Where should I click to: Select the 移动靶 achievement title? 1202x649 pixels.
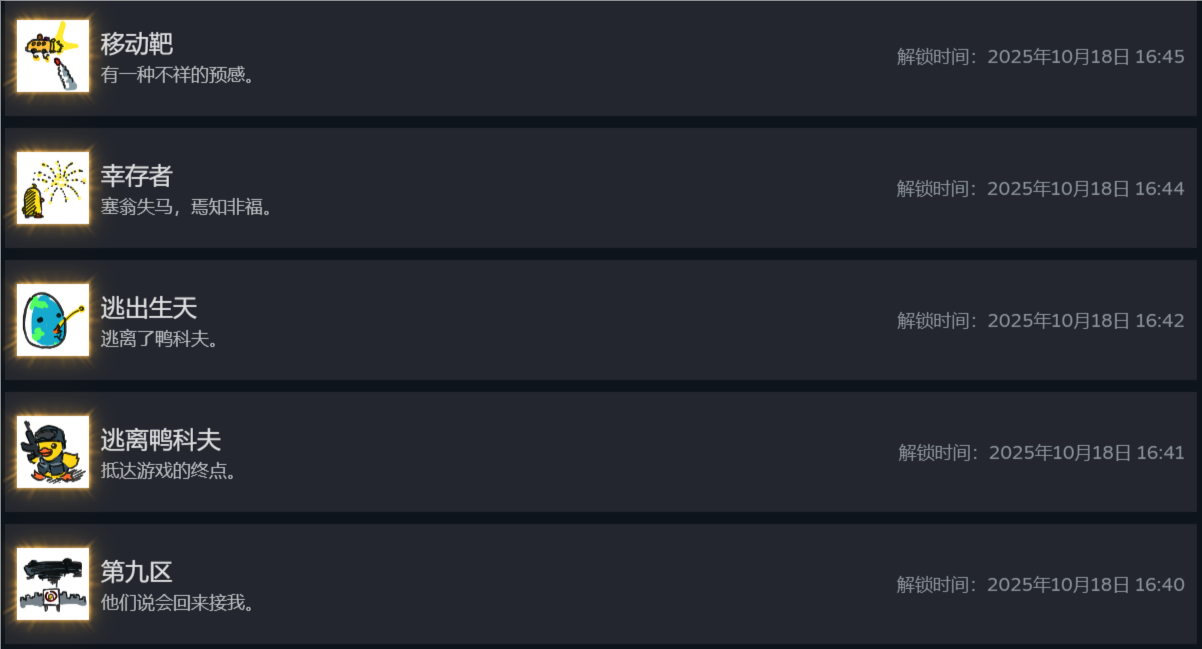click(137, 44)
